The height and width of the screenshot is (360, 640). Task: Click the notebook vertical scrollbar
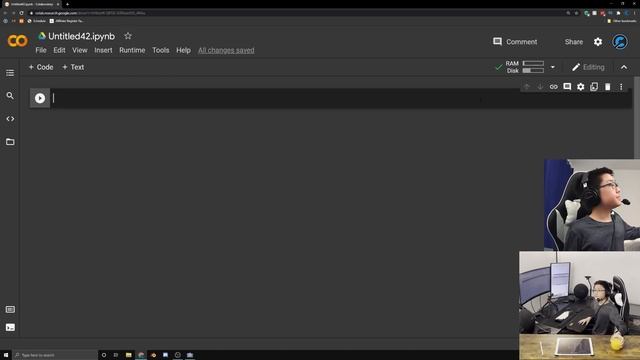coord(637,118)
